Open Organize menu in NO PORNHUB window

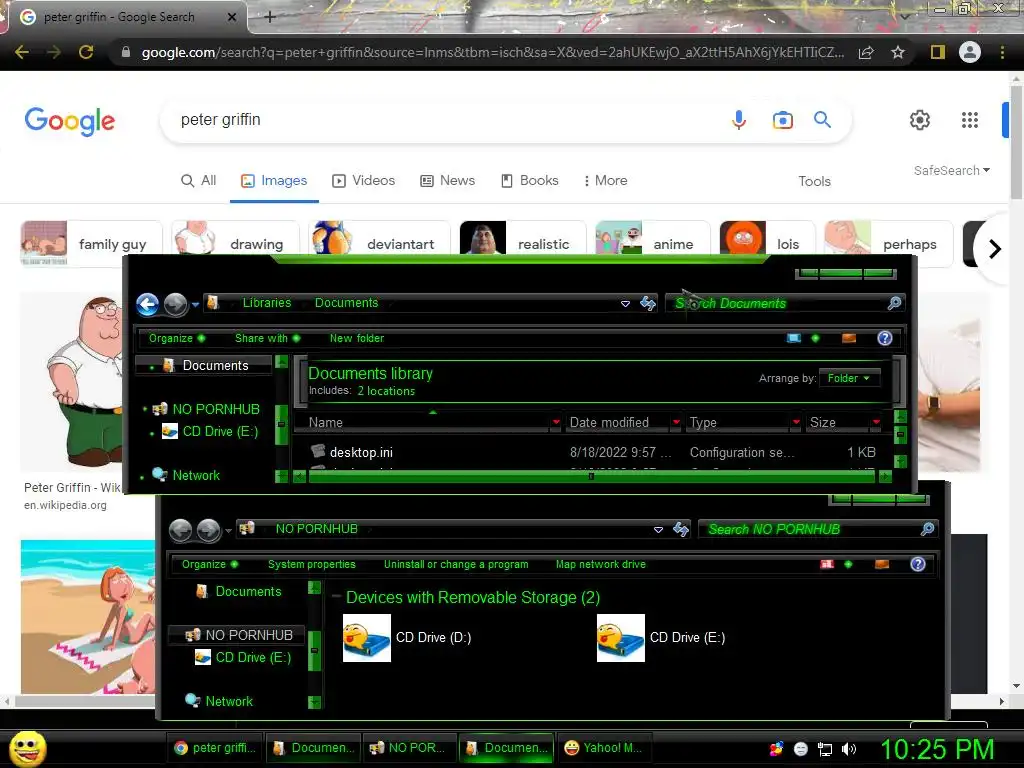coord(210,564)
